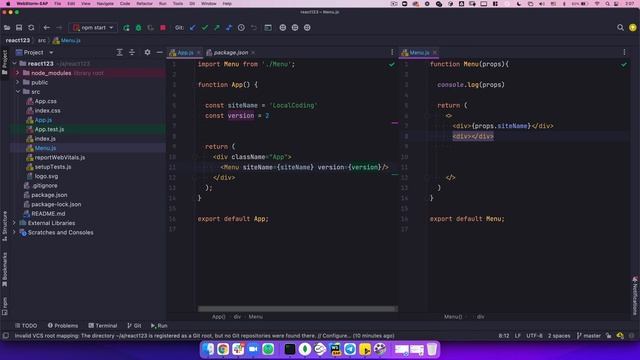Collapse the react123 root folder
This screenshot has width=640, height=360.
[15, 64]
